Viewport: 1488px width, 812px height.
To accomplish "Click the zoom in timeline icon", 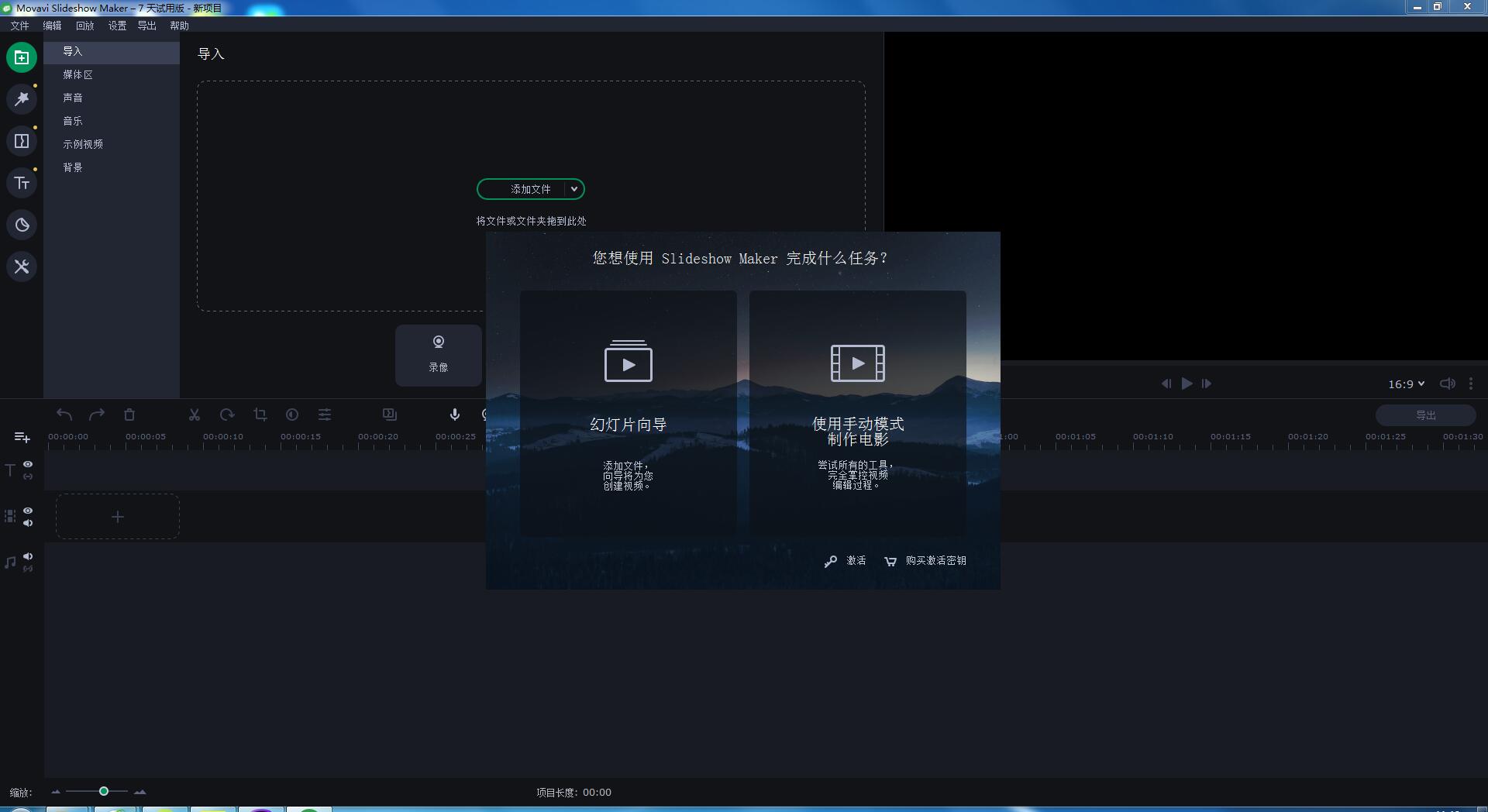I will (x=140, y=792).
